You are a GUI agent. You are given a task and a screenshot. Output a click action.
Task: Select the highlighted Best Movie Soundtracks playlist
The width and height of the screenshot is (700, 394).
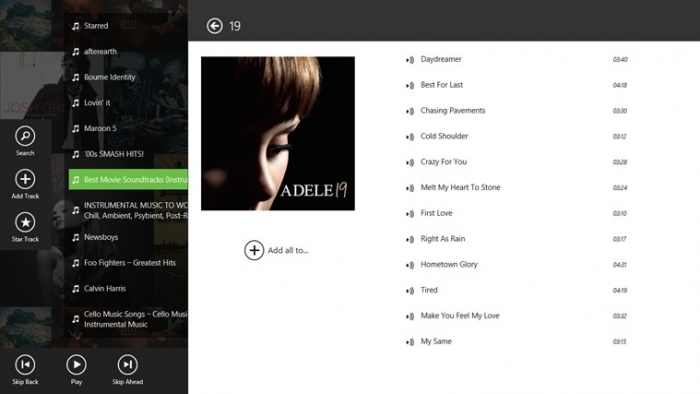click(128, 179)
